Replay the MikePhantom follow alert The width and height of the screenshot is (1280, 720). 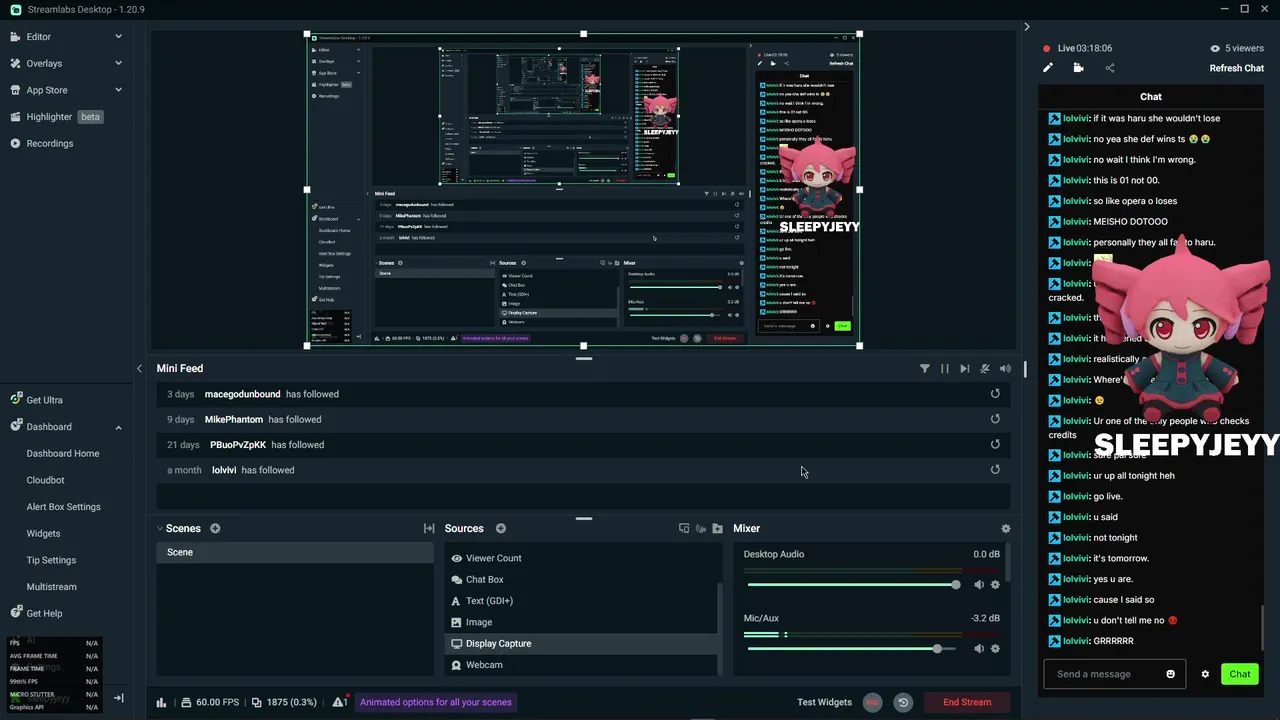click(x=995, y=419)
